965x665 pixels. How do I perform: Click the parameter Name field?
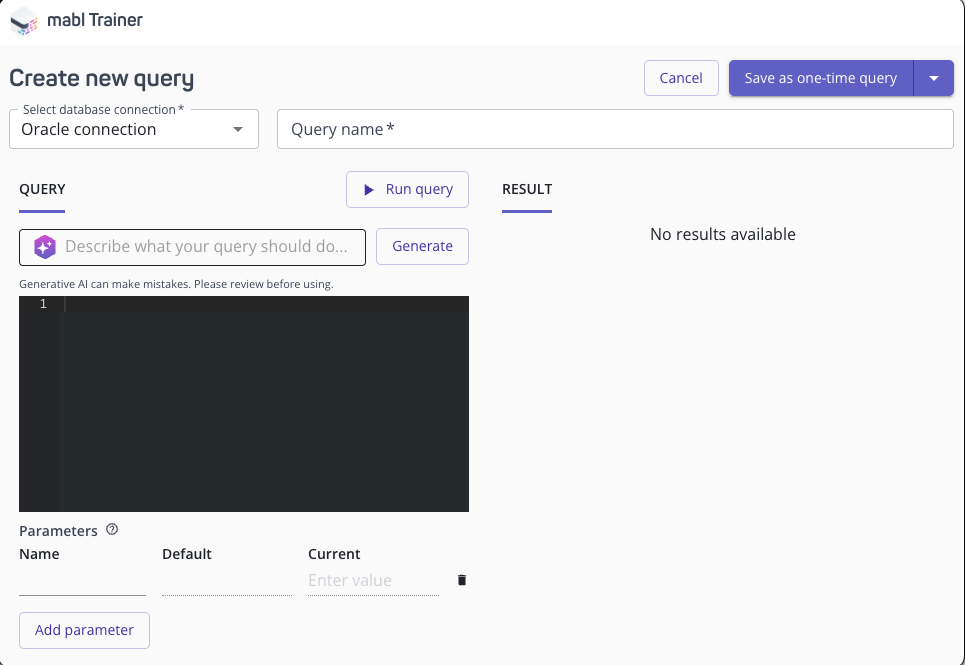point(80,580)
